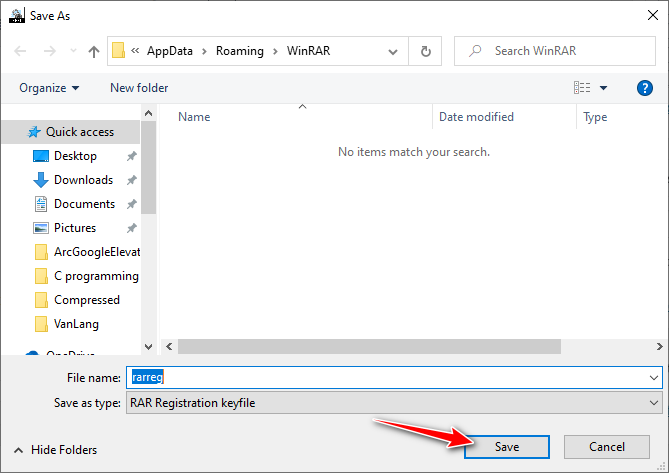Go up one folder level
Viewport: 669px width, 473px height.
94,51
